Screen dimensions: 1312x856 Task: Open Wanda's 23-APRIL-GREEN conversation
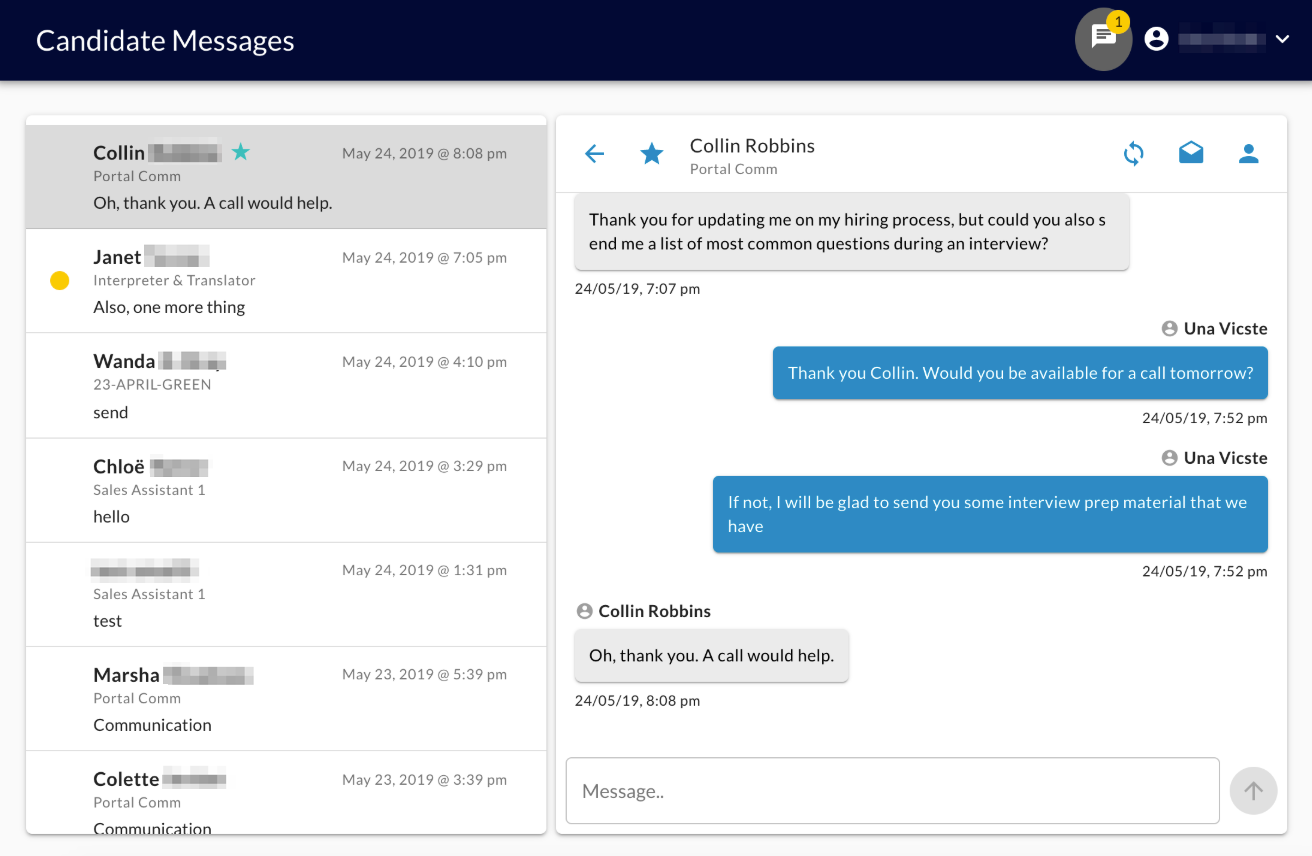[x=286, y=385]
